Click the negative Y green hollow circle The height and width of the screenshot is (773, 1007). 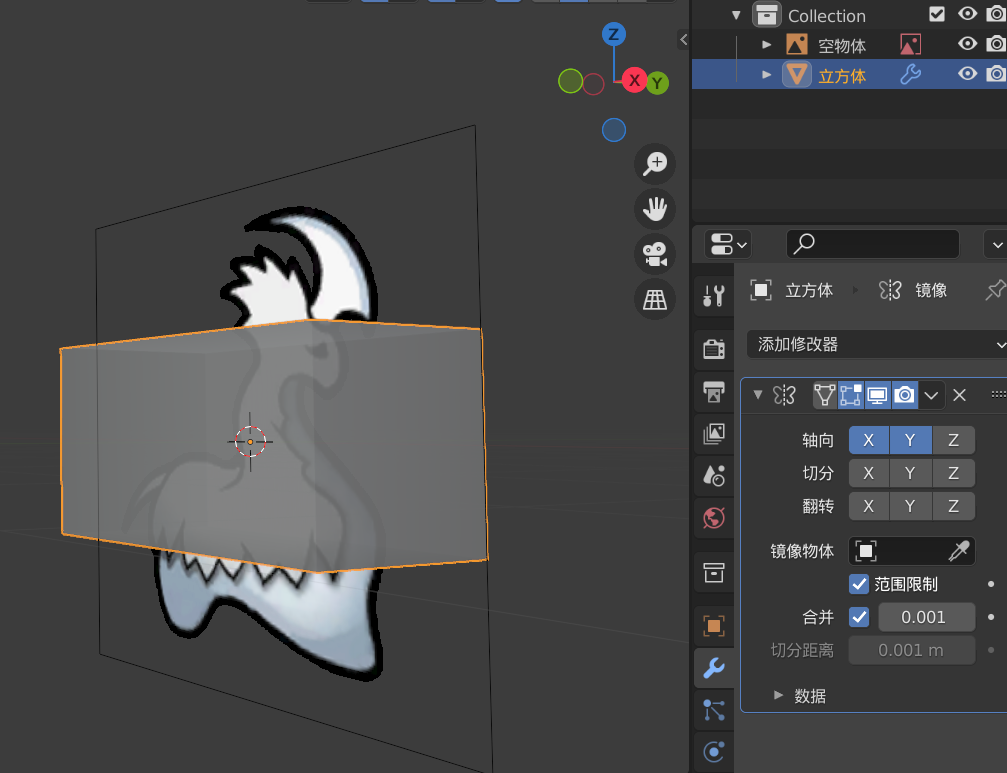(x=570, y=82)
